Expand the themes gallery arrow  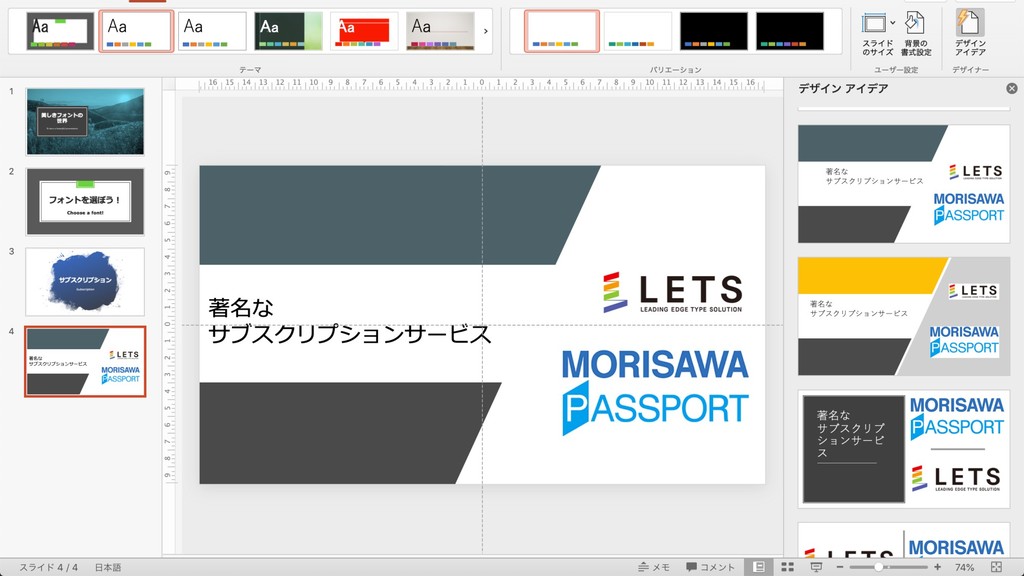[x=485, y=31]
